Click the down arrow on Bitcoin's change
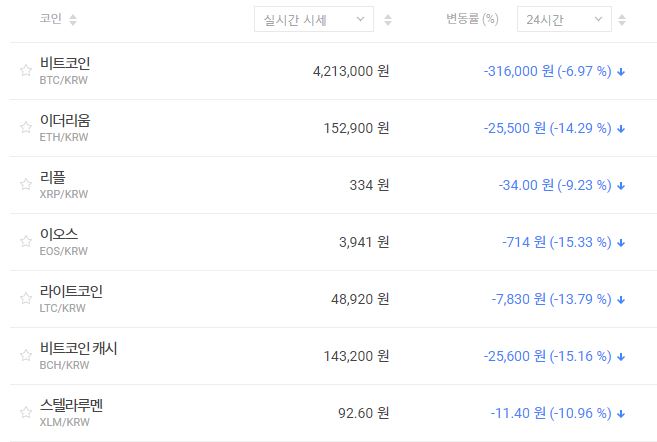 [x=621, y=72]
